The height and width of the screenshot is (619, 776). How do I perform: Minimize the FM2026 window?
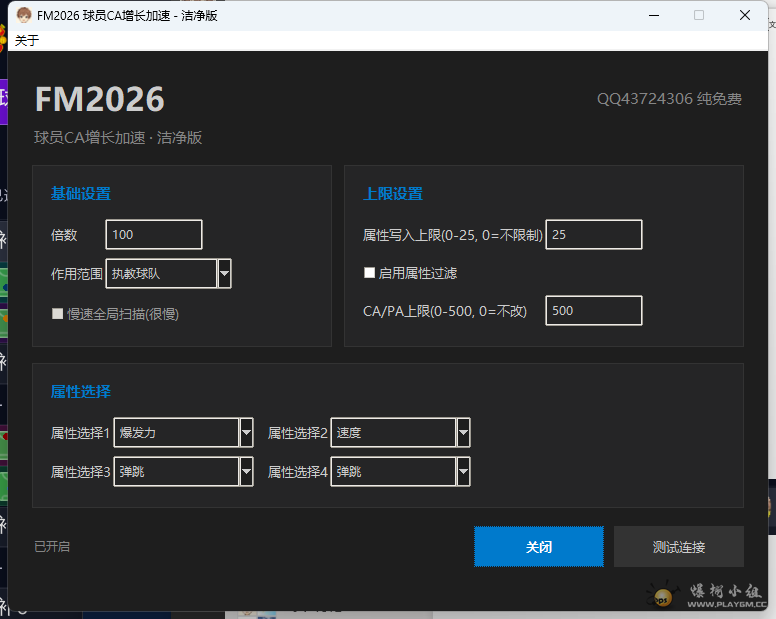tap(653, 15)
